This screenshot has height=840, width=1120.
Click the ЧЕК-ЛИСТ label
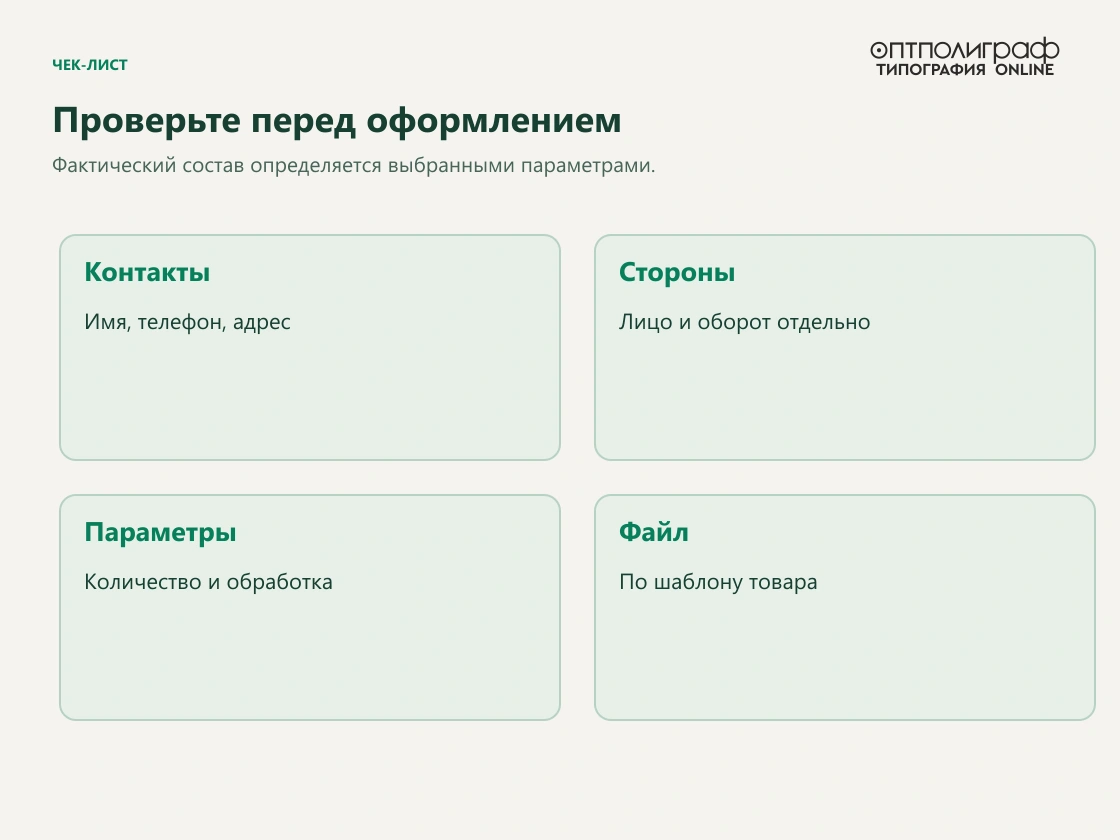point(90,65)
